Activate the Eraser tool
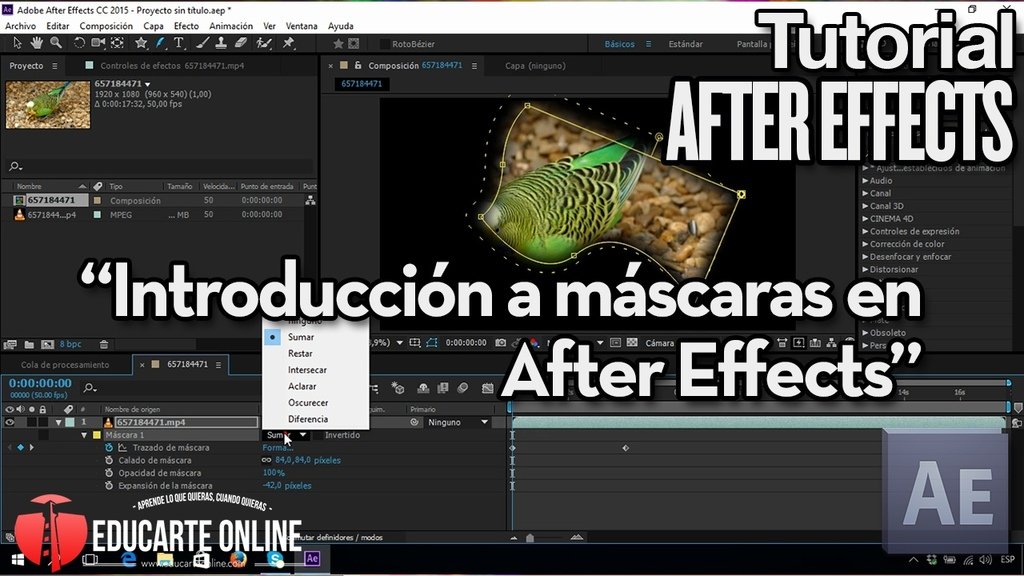The width and height of the screenshot is (1024, 576). click(239, 43)
